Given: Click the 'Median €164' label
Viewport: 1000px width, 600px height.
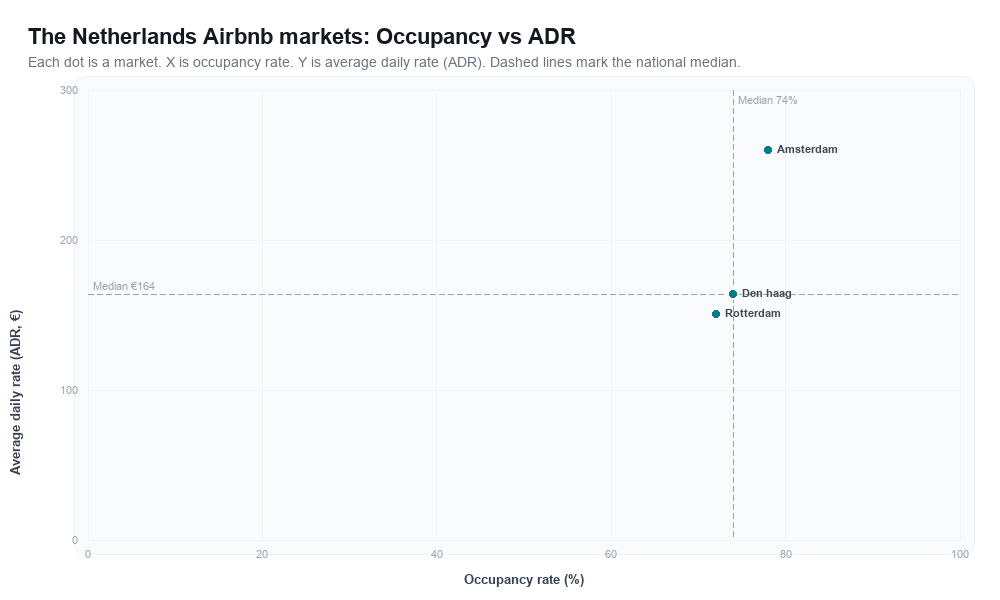Looking at the screenshot, I should click(124, 286).
